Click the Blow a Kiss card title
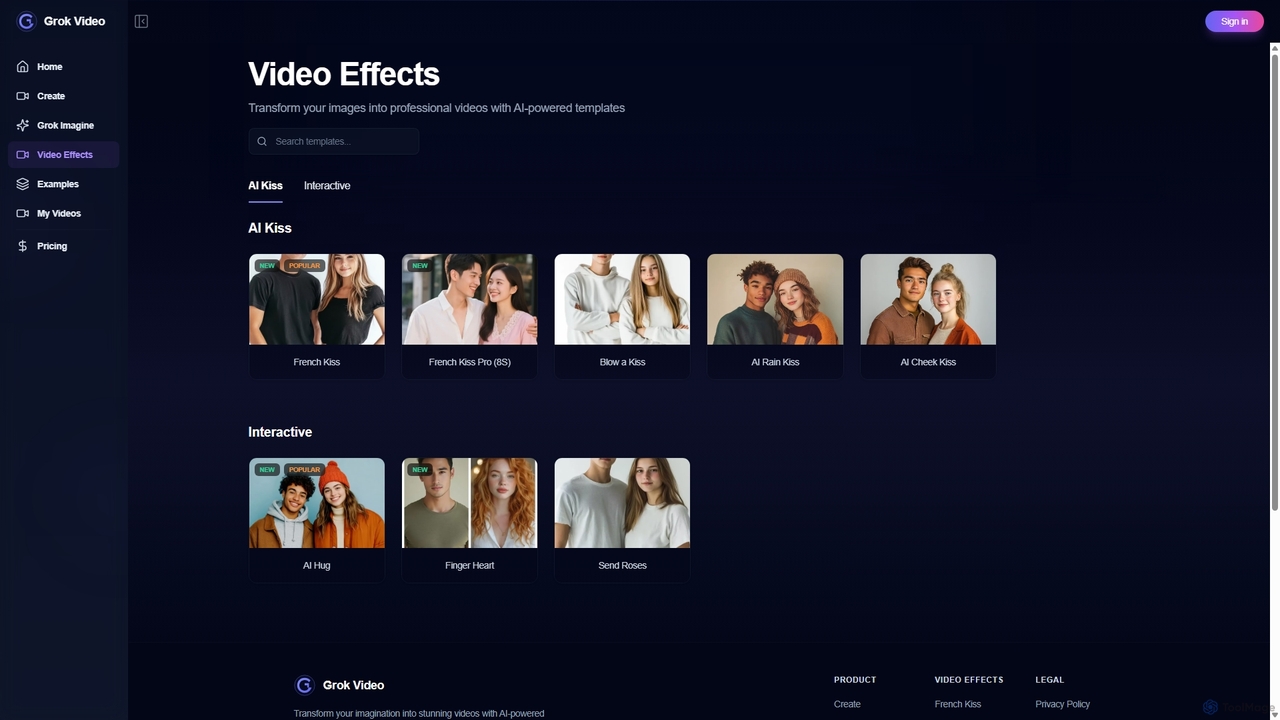 pyautogui.click(x=622, y=362)
